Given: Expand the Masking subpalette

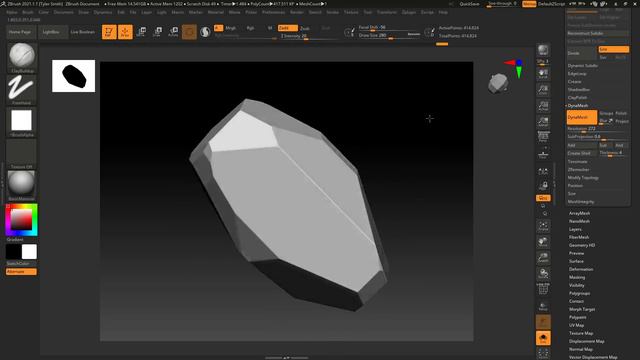Looking at the screenshot, I should (577, 277).
